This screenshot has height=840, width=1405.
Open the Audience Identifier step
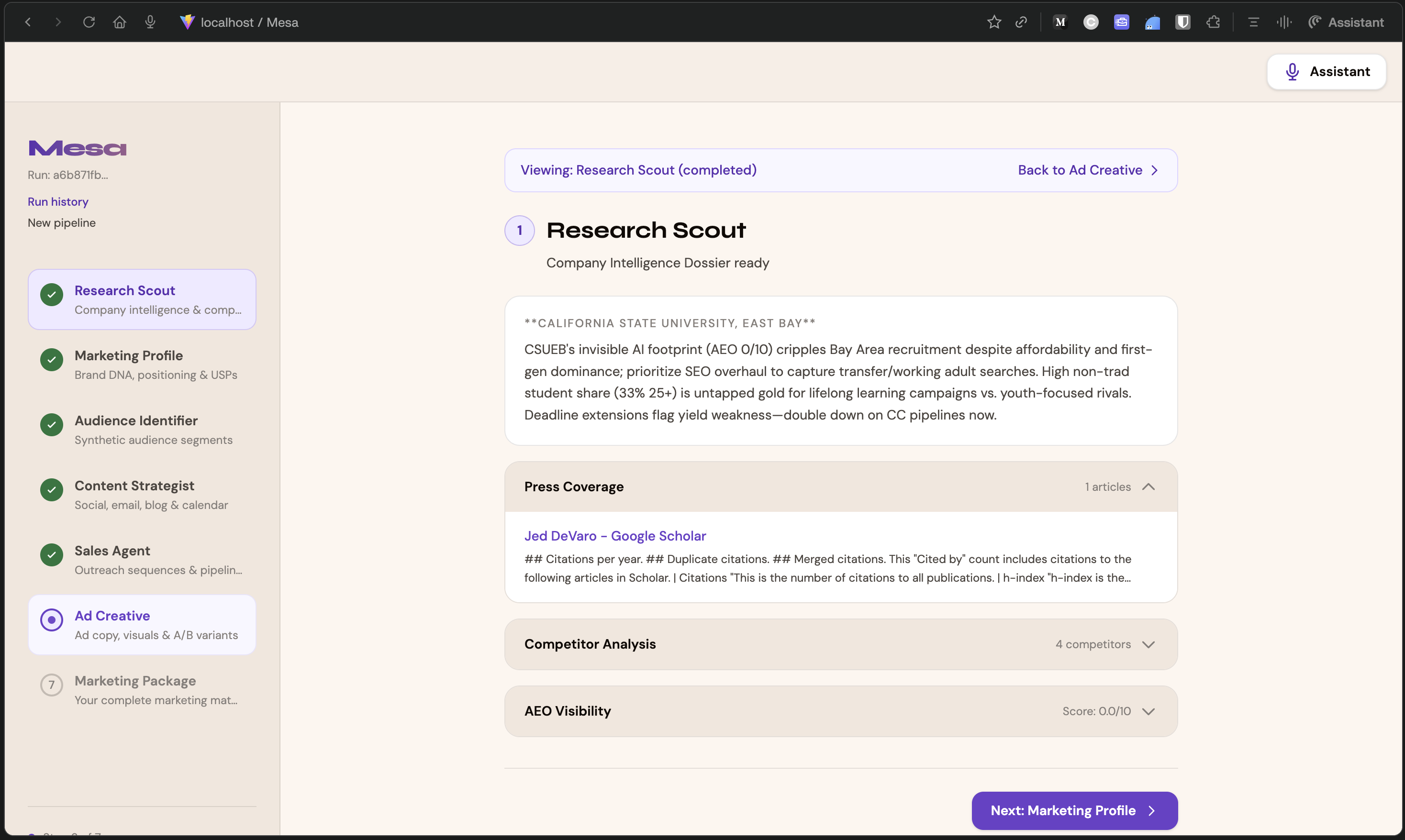(136, 420)
